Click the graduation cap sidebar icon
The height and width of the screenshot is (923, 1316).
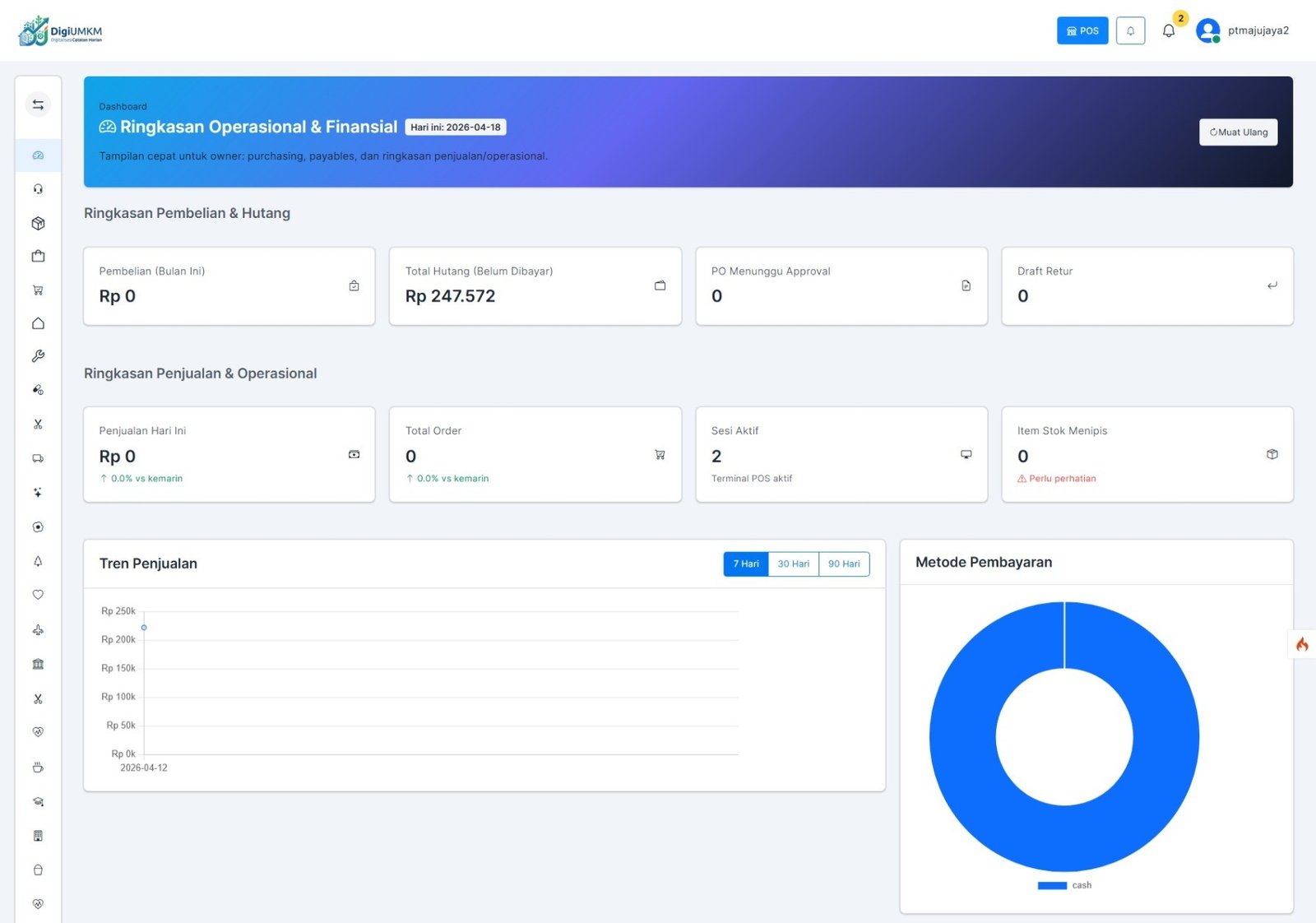point(38,801)
